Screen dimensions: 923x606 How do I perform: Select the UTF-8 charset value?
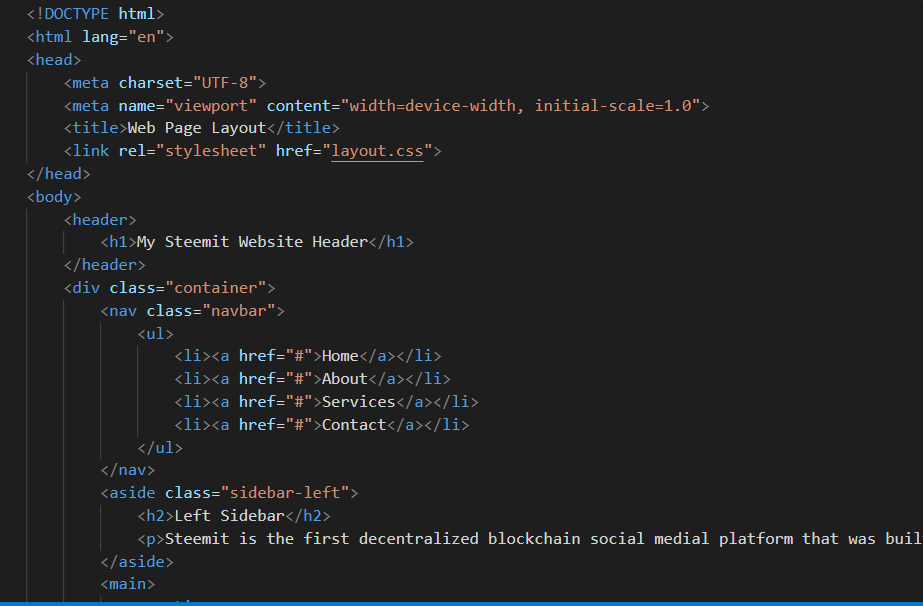(225, 83)
